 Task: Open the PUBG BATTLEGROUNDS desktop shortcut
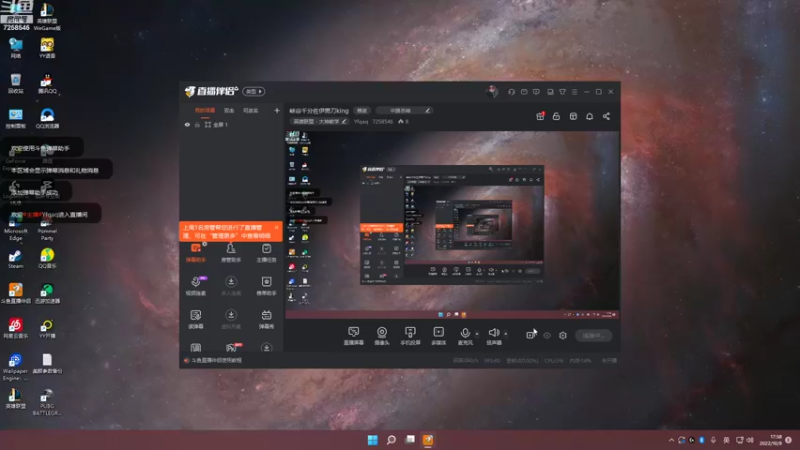pyautogui.click(x=47, y=403)
